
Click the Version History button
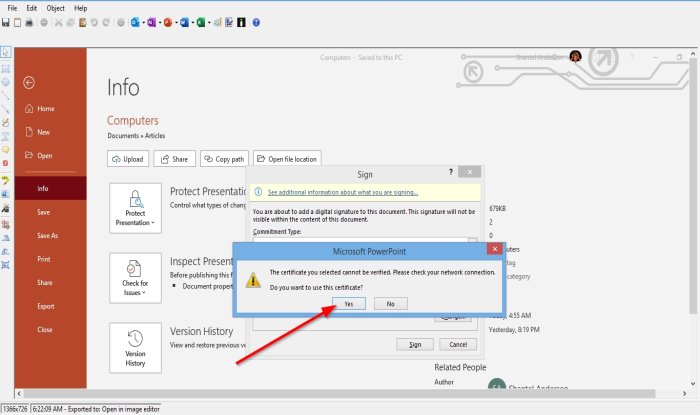[135, 348]
